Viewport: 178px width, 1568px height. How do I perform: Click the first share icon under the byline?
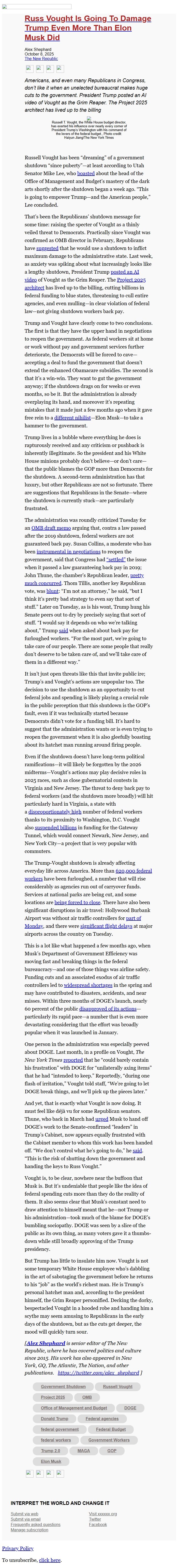tap(28, 69)
